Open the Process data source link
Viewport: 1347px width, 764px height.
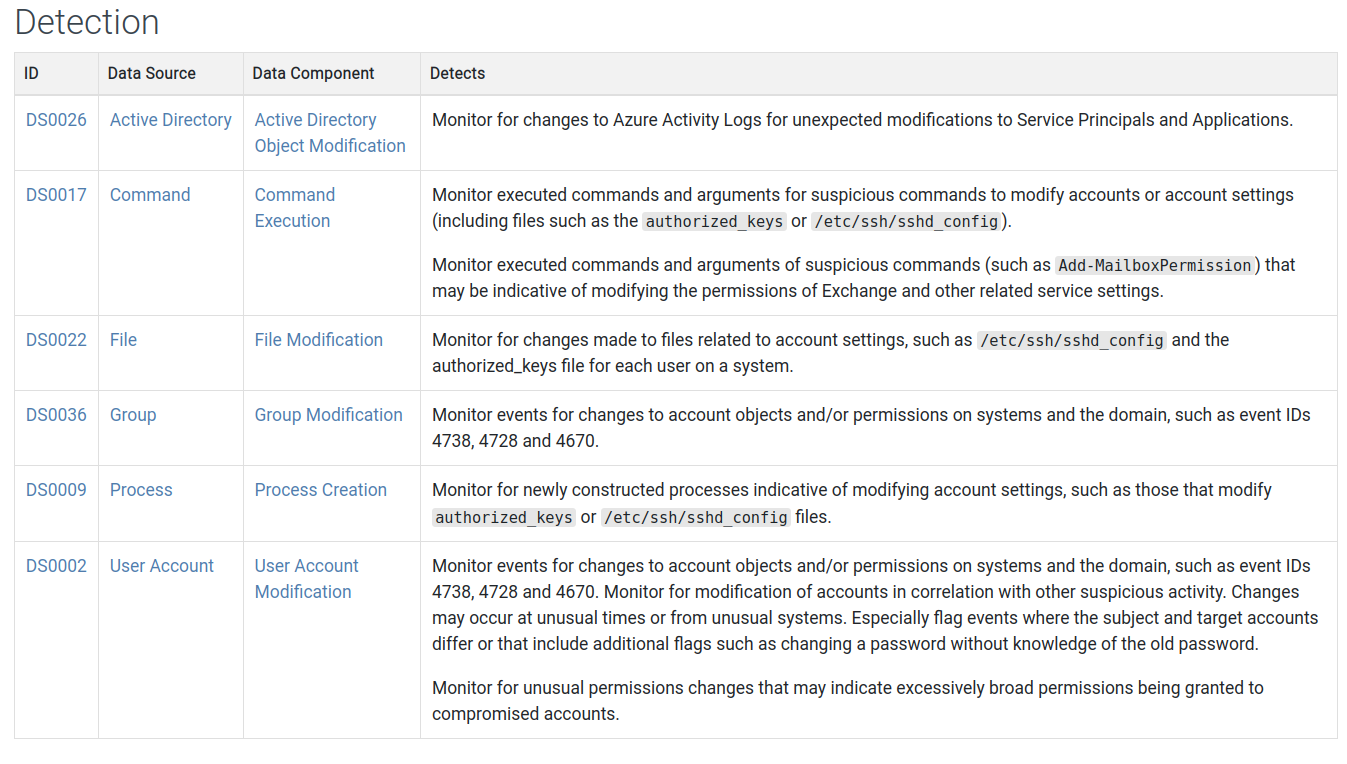141,490
